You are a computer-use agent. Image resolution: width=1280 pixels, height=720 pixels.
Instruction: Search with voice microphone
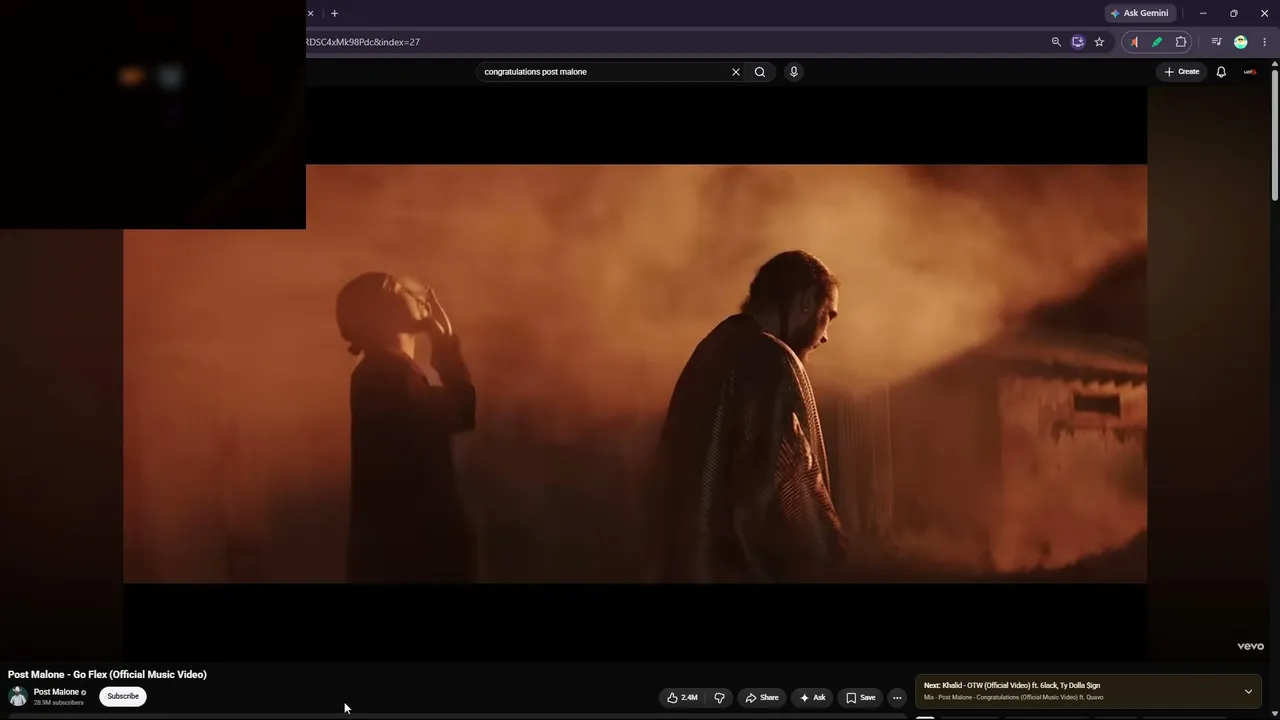pos(794,72)
